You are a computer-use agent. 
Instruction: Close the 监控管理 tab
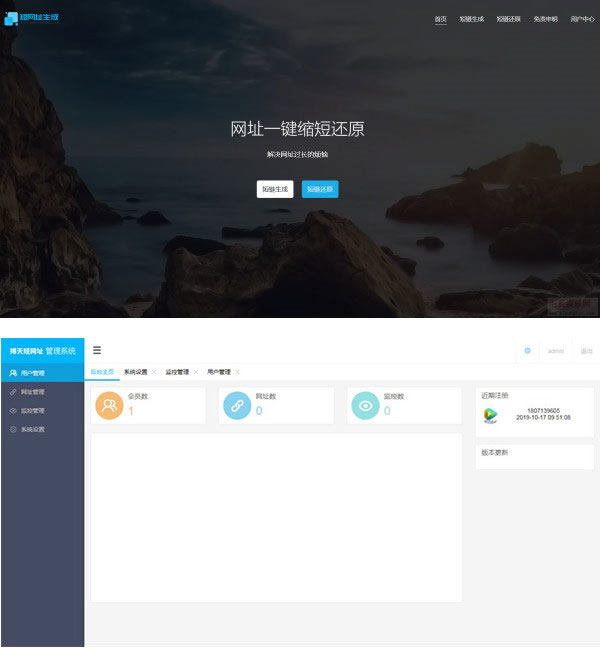195,372
